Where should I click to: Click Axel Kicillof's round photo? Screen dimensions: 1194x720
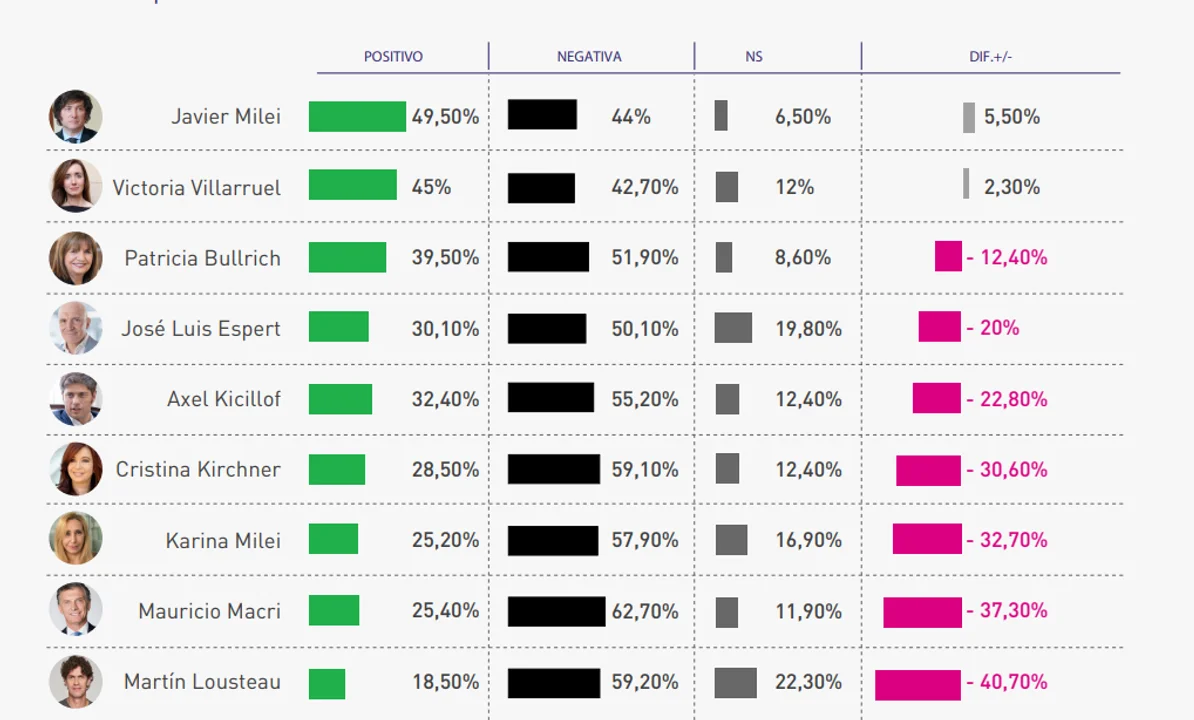click(76, 399)
